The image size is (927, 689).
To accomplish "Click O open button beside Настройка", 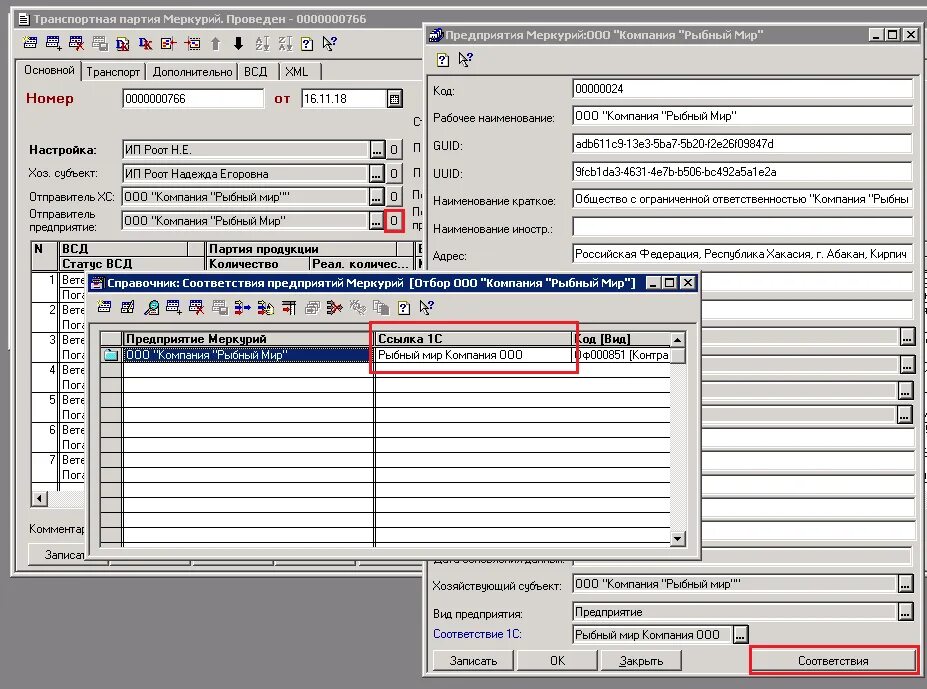I will pyautogui.click(x=394, y=150).
